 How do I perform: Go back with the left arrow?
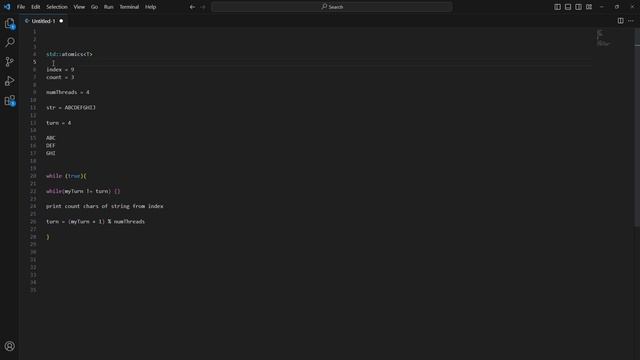pyautogui.click(x=192, y=7)
